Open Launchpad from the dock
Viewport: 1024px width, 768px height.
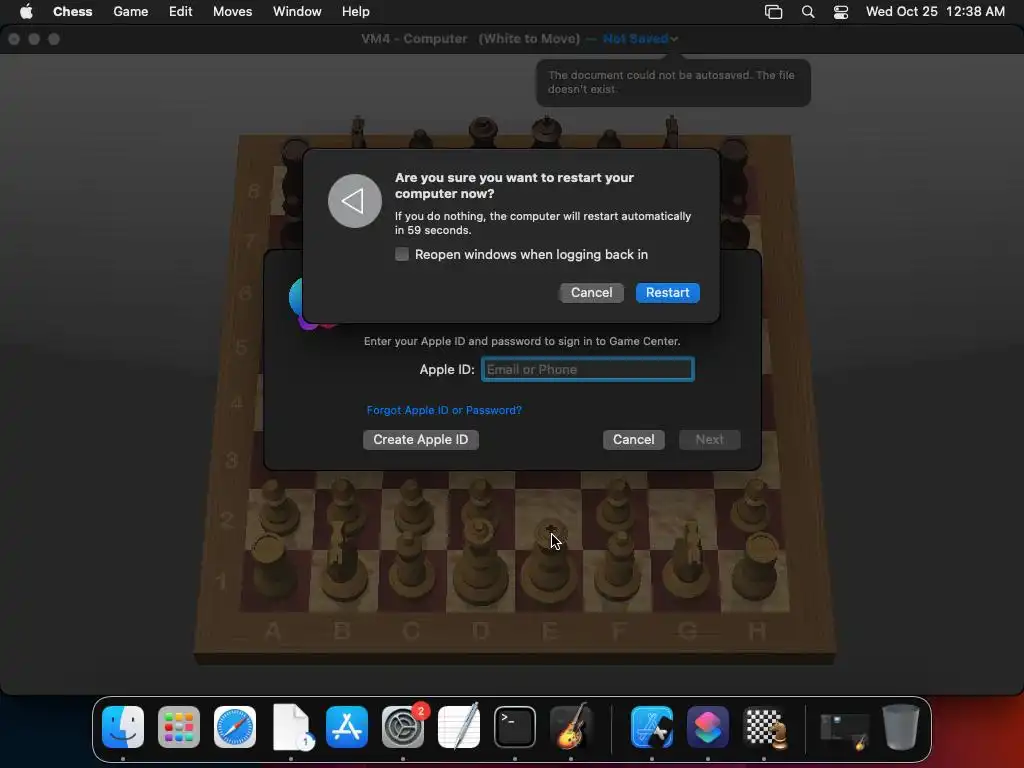pos(179,726)
